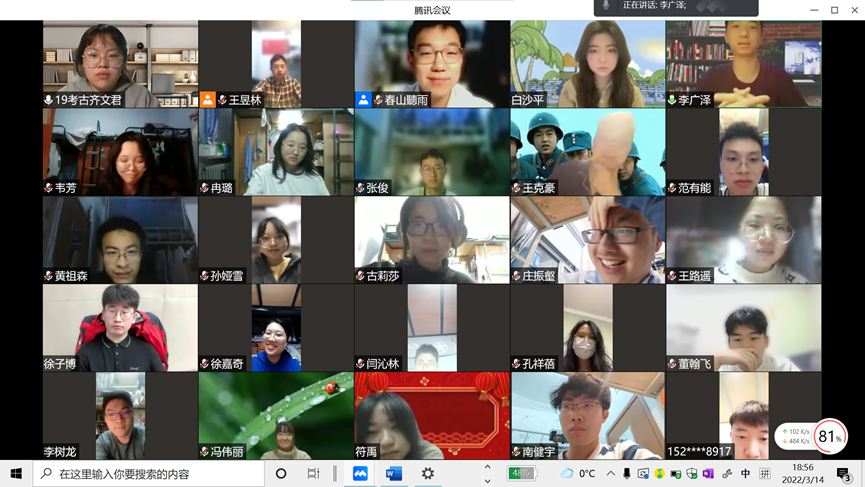Toggle the Chinese IME indicator 中
Image resolution: width=865 pixels, height=487 pixels.
(746, 473)
